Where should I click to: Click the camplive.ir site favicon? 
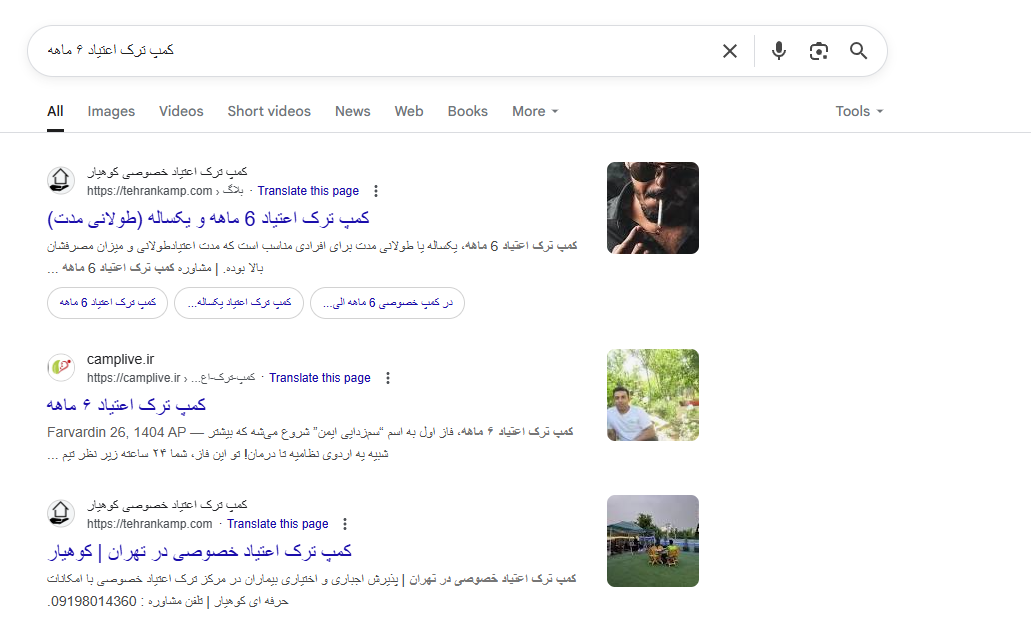click(60, 367)
